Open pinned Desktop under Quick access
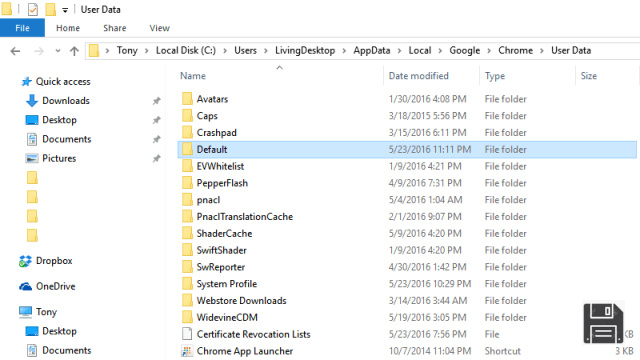Viewport: 640px width, 360px height. pyautogui.click(x=51, y=120)
